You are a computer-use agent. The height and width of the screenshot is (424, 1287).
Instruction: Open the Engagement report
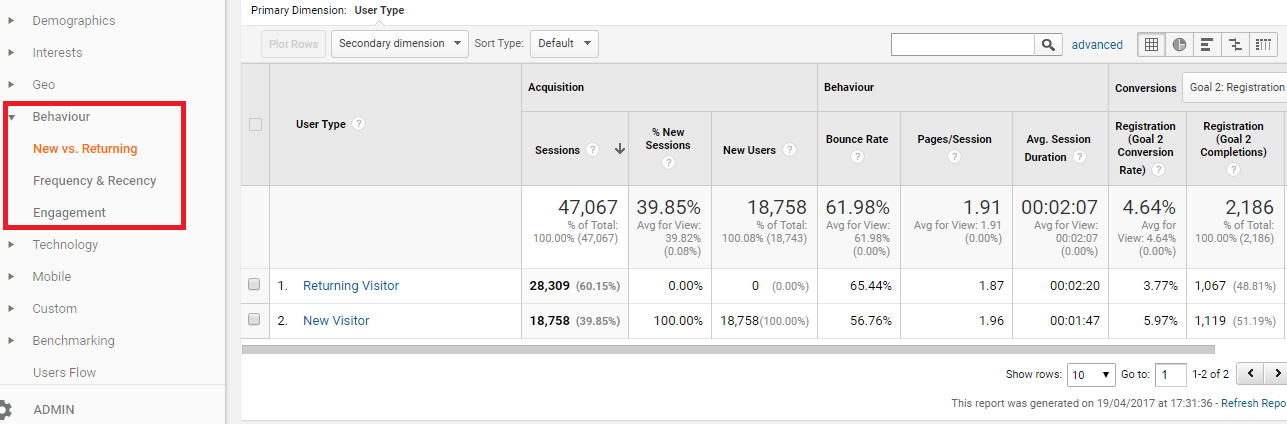[69, 213]
